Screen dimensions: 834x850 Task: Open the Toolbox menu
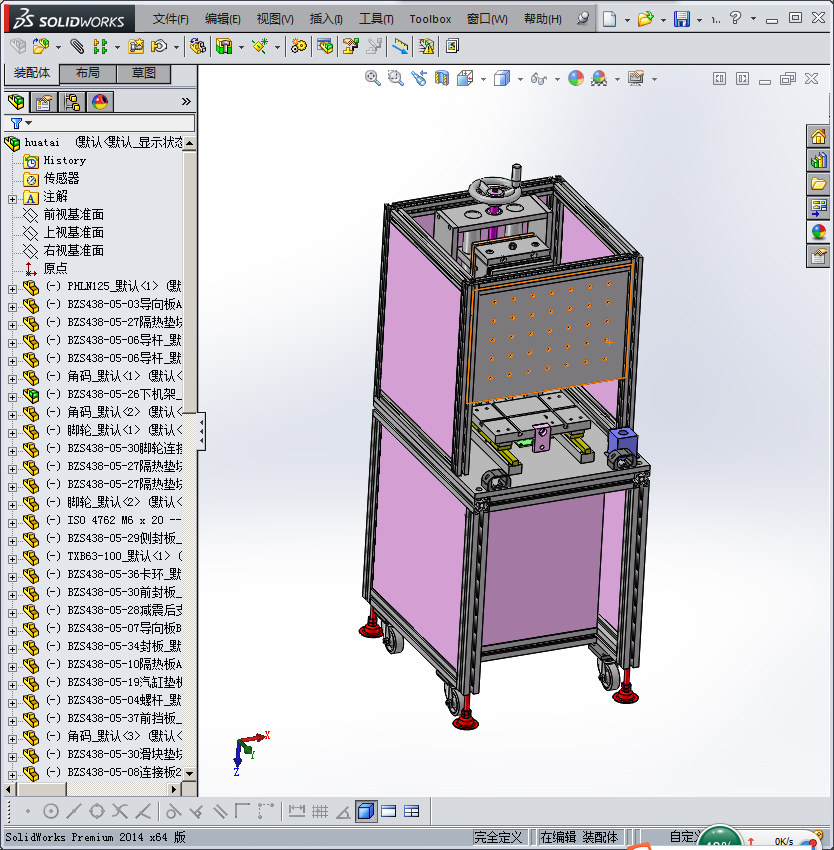tap(430, 19)
